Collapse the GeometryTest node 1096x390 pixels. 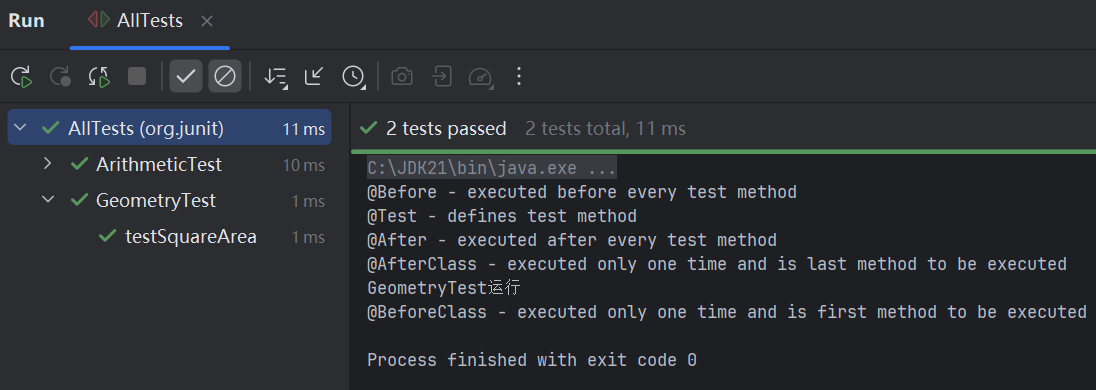[x=48, y=200]
